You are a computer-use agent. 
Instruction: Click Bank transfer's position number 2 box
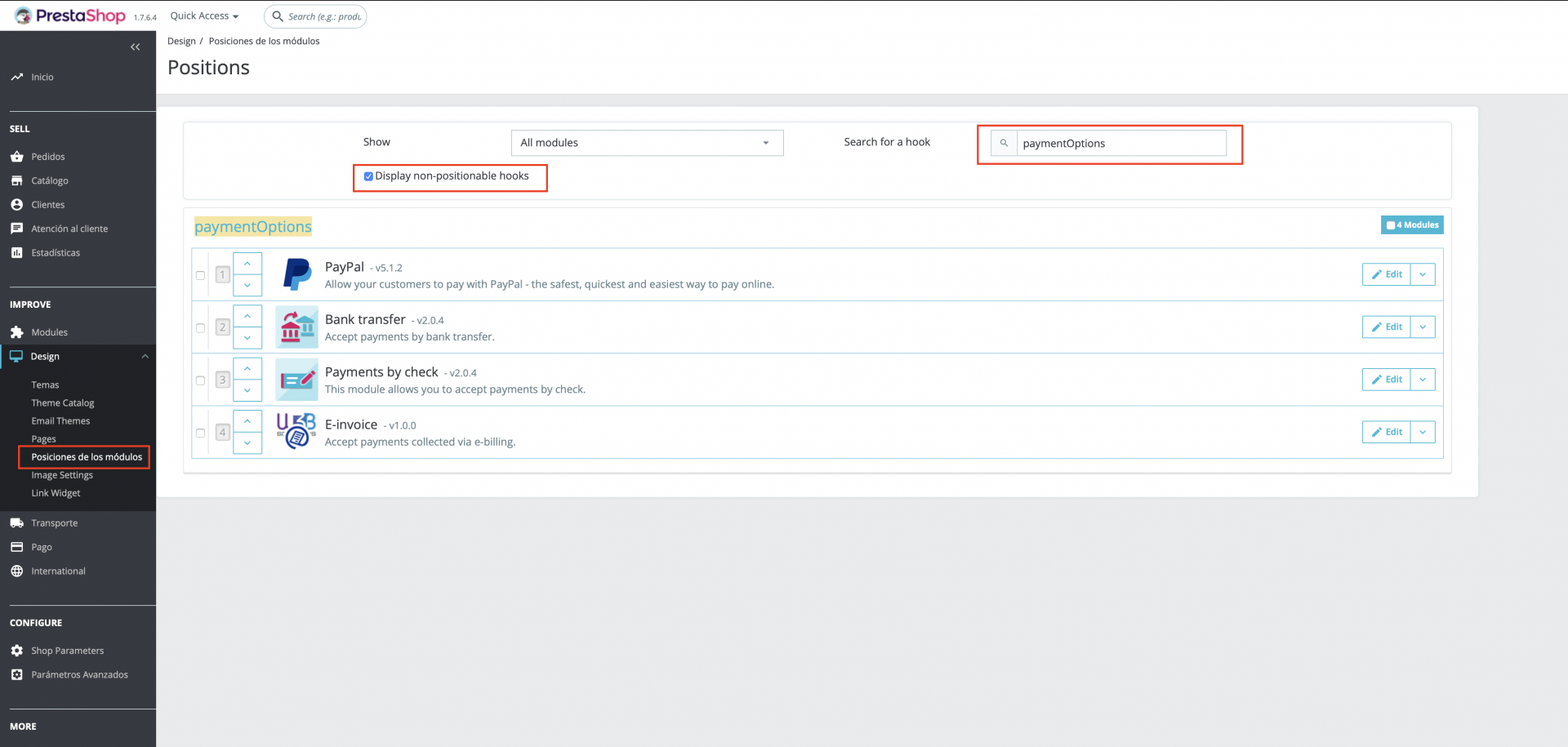click(222, 327)
